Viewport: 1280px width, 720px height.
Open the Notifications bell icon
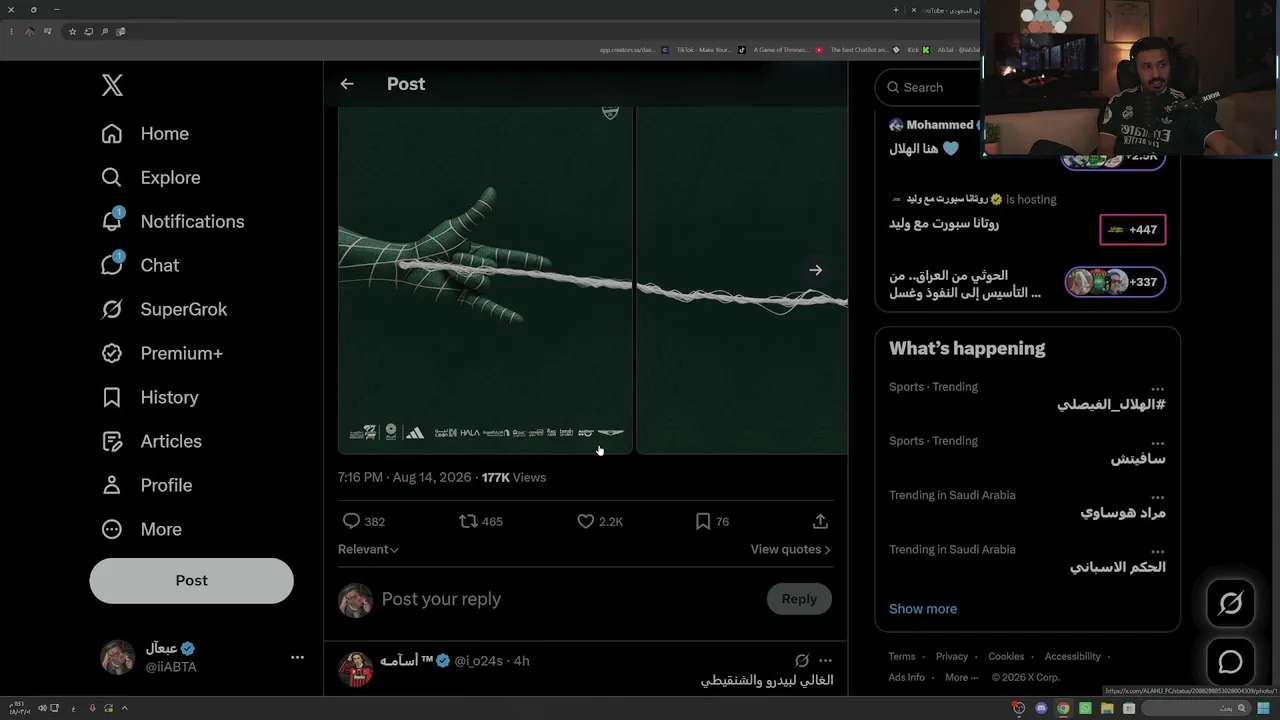(112, 221)
